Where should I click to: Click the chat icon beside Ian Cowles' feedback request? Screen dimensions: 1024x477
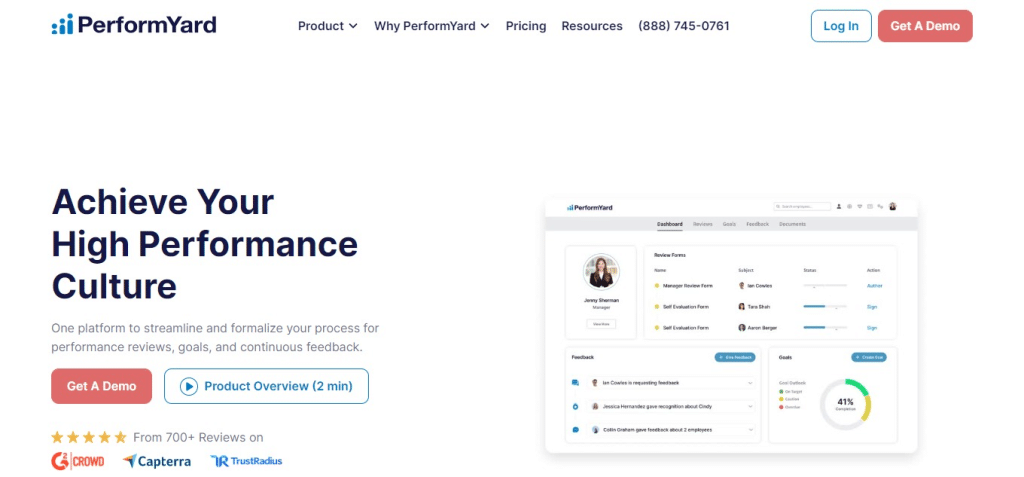pyautogui.click(x=575, y=383)
